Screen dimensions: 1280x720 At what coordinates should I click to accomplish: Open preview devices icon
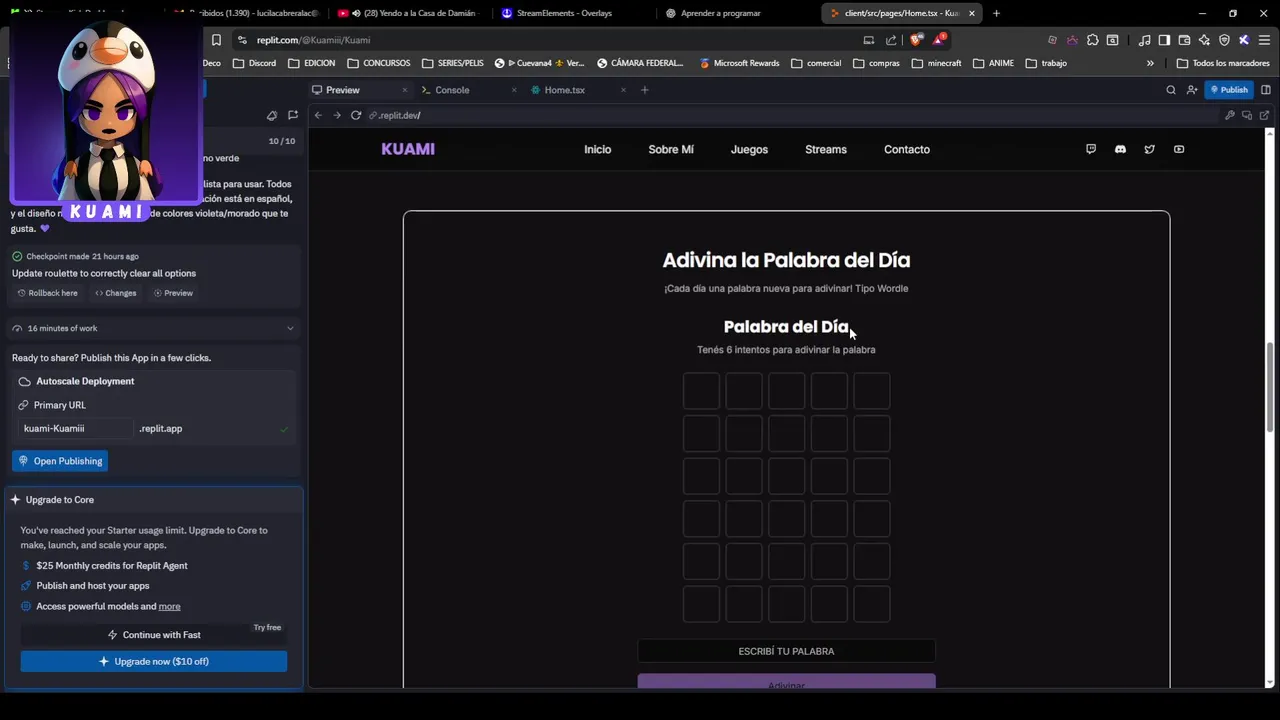point(1247,115)
